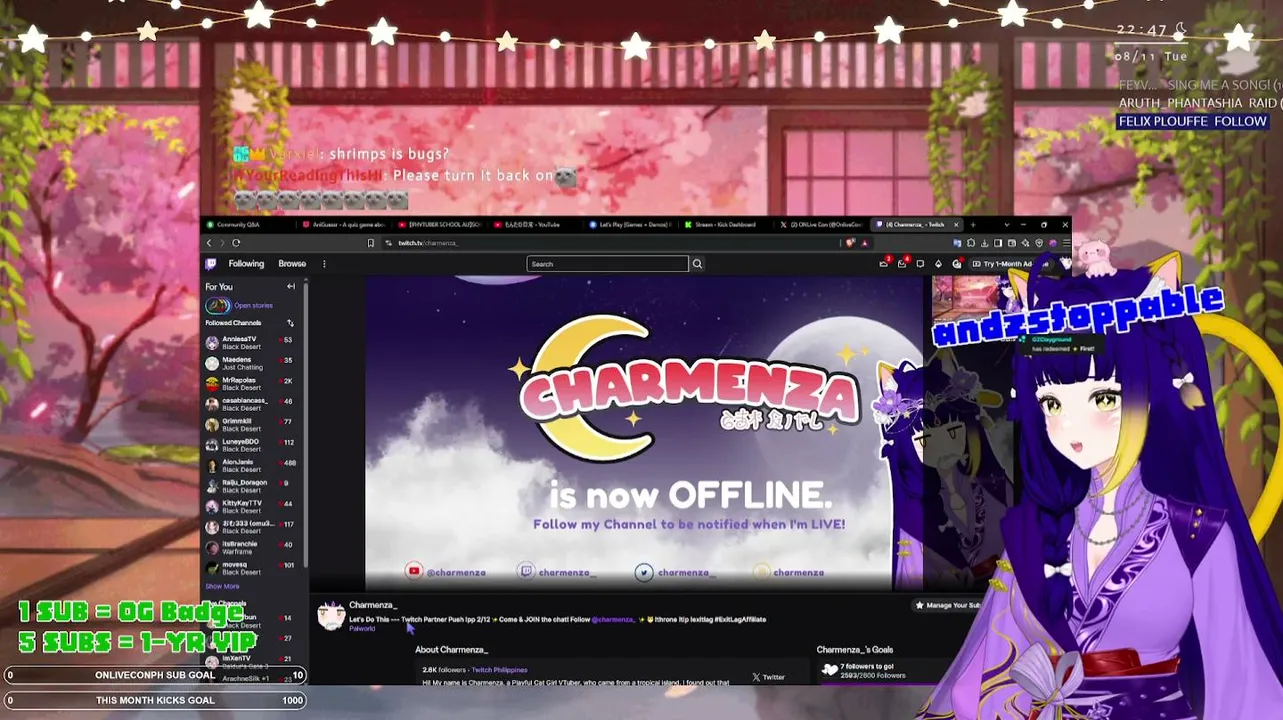
Task: Click the Open stories link
Action: click(253, 306)
